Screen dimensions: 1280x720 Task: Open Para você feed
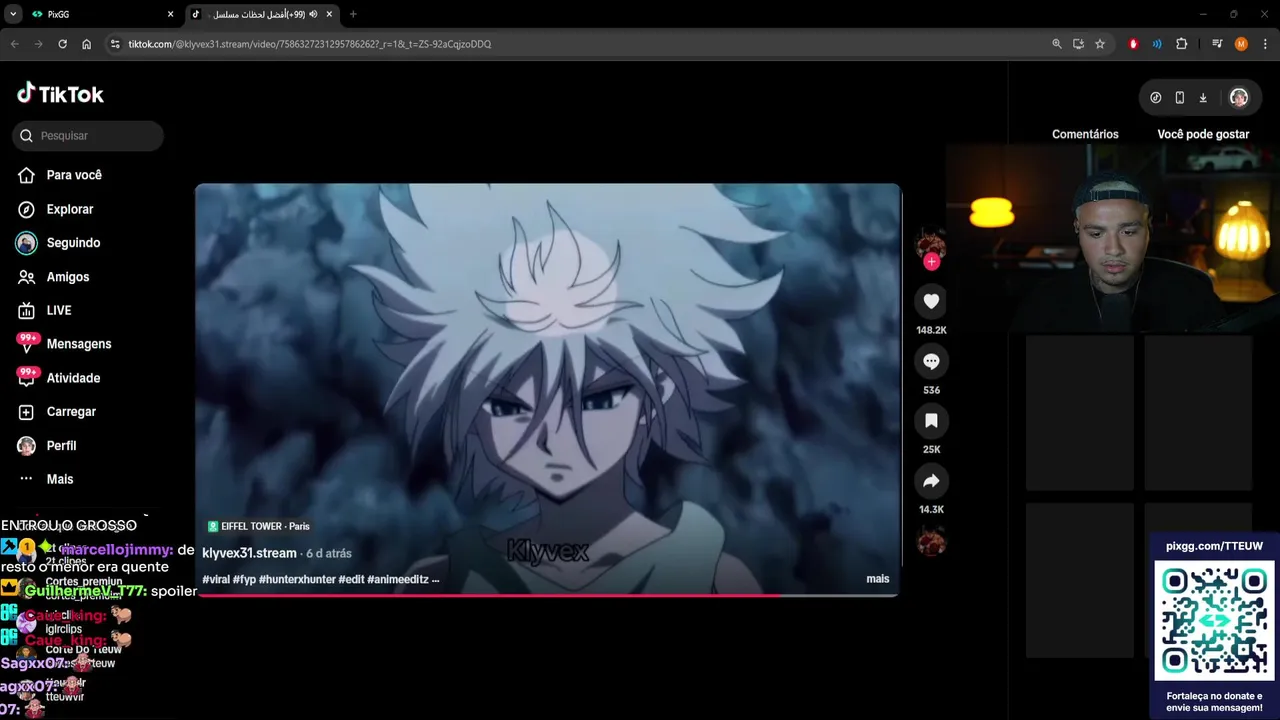[60, 175]
